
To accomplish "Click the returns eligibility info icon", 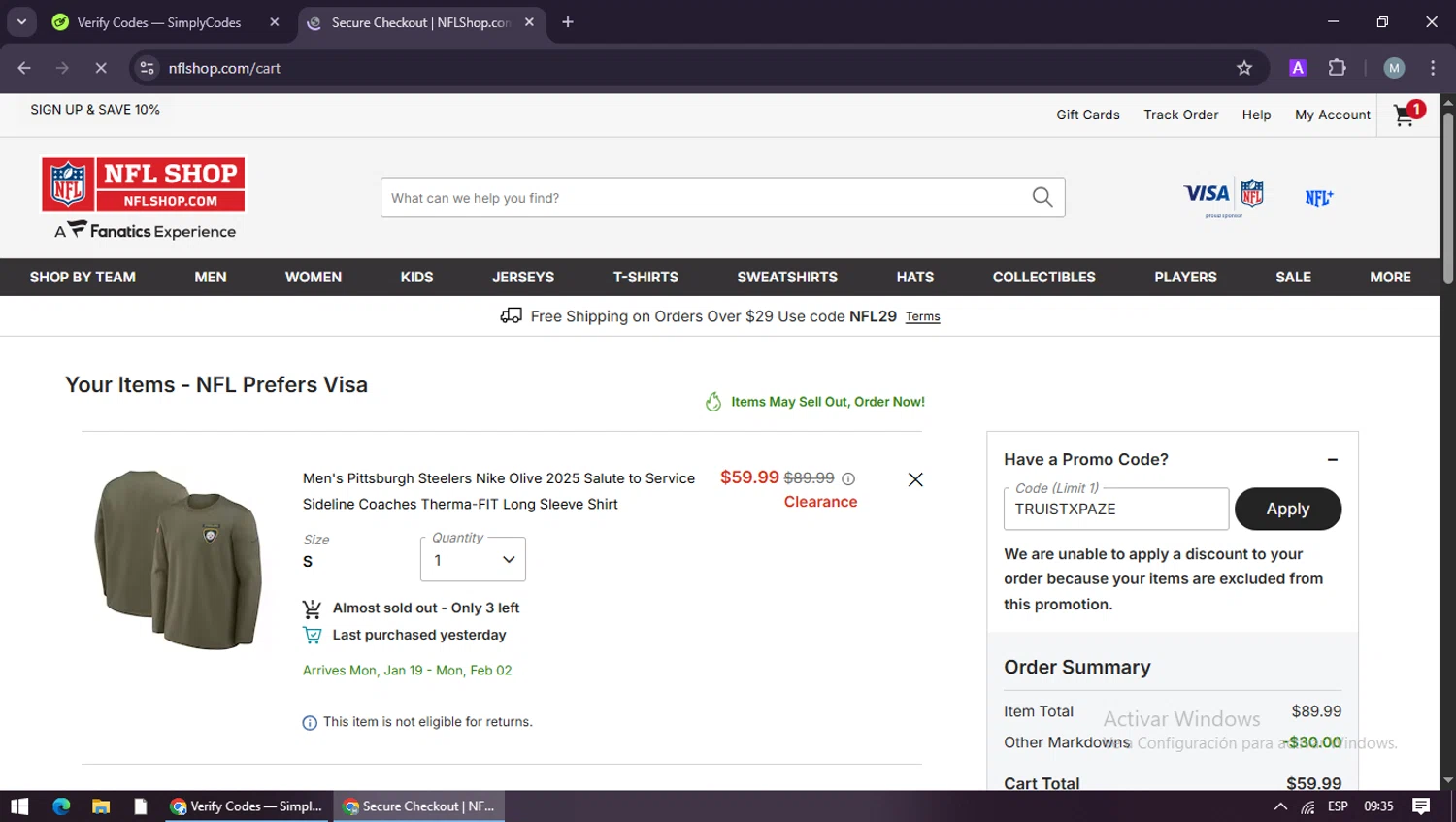I will coord(310,723).
